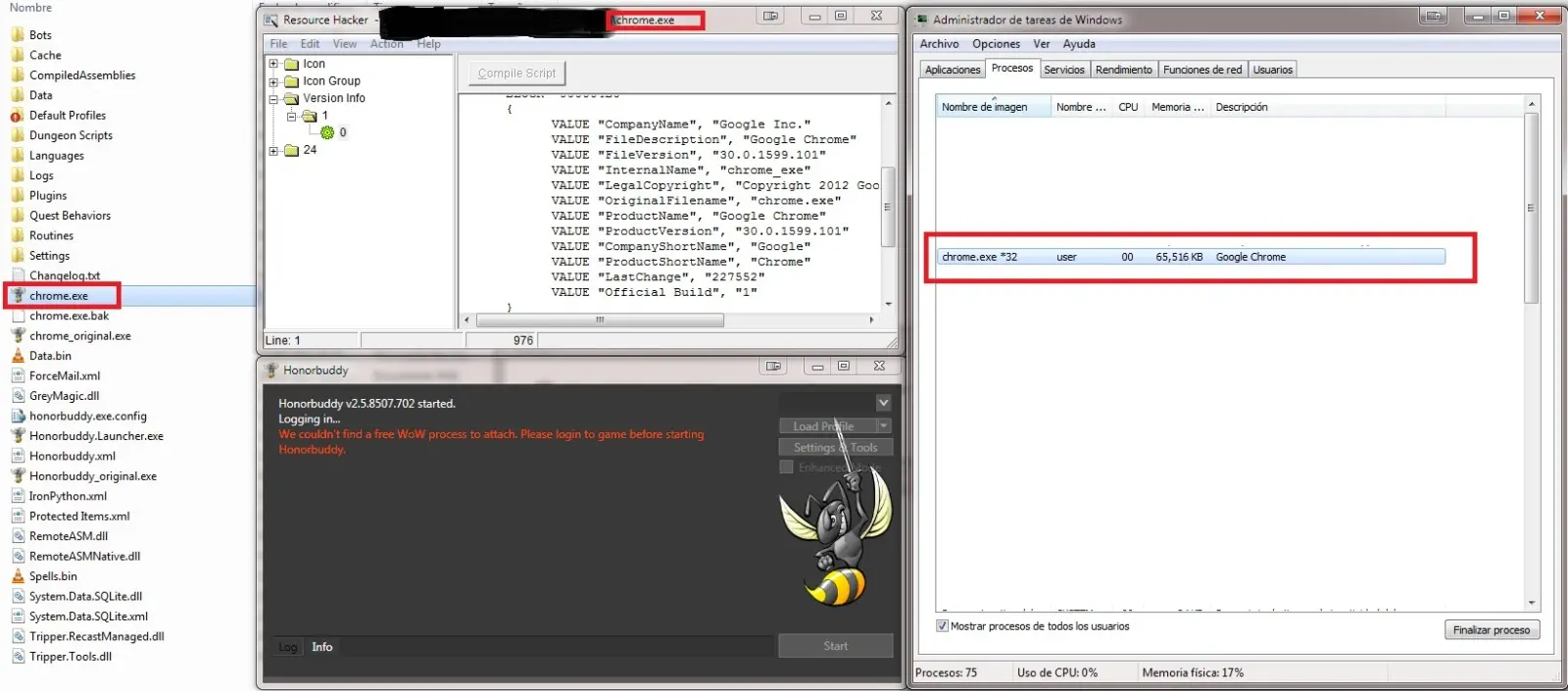This screenshot has height=691, width=1568.
Task: Switch to the Rendimiento tab
Action: coord(1124,70)
